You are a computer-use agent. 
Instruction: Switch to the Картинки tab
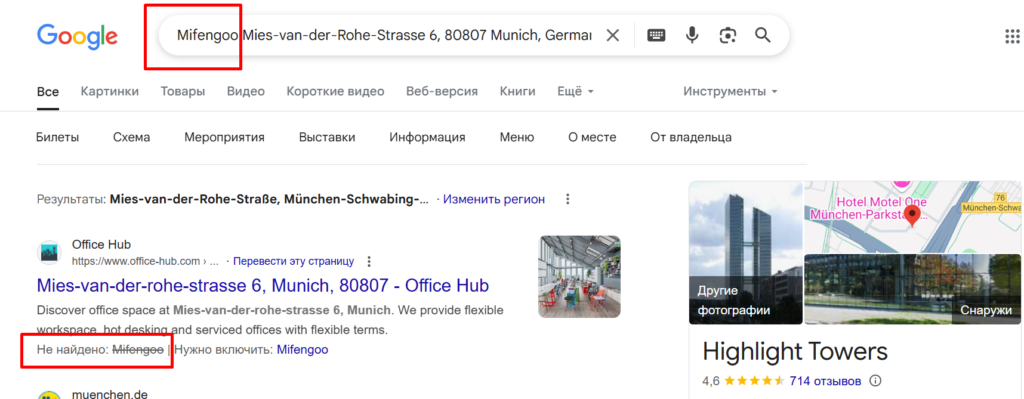110,91
